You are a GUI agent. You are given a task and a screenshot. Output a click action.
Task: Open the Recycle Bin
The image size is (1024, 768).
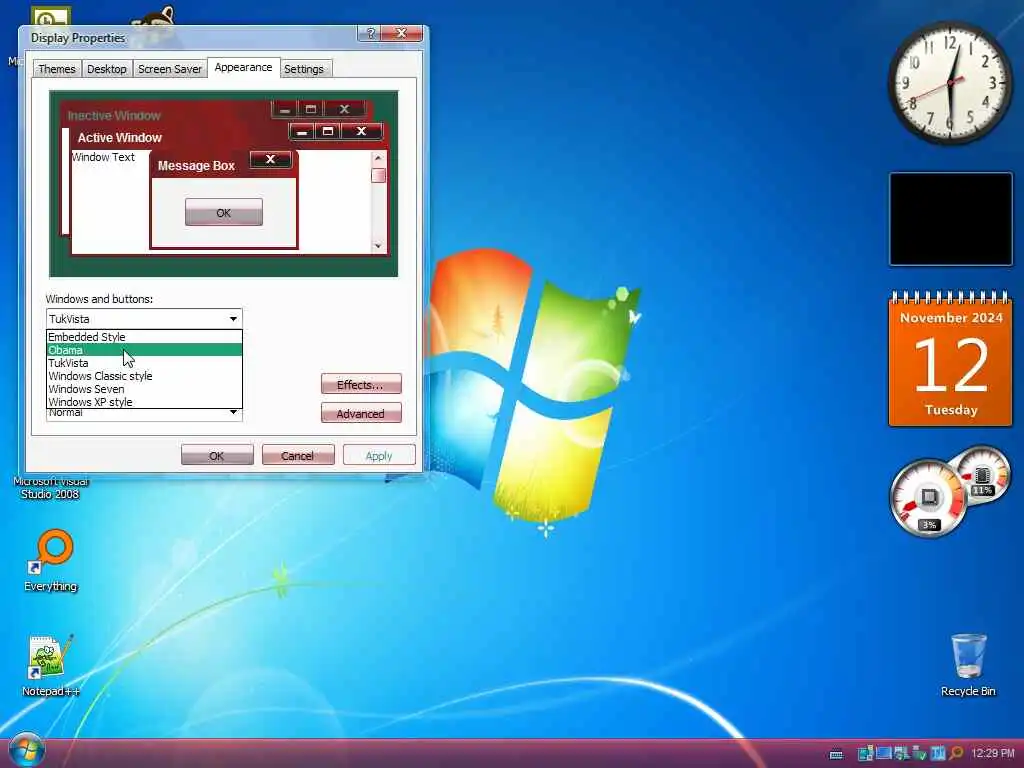click(968, 665)
